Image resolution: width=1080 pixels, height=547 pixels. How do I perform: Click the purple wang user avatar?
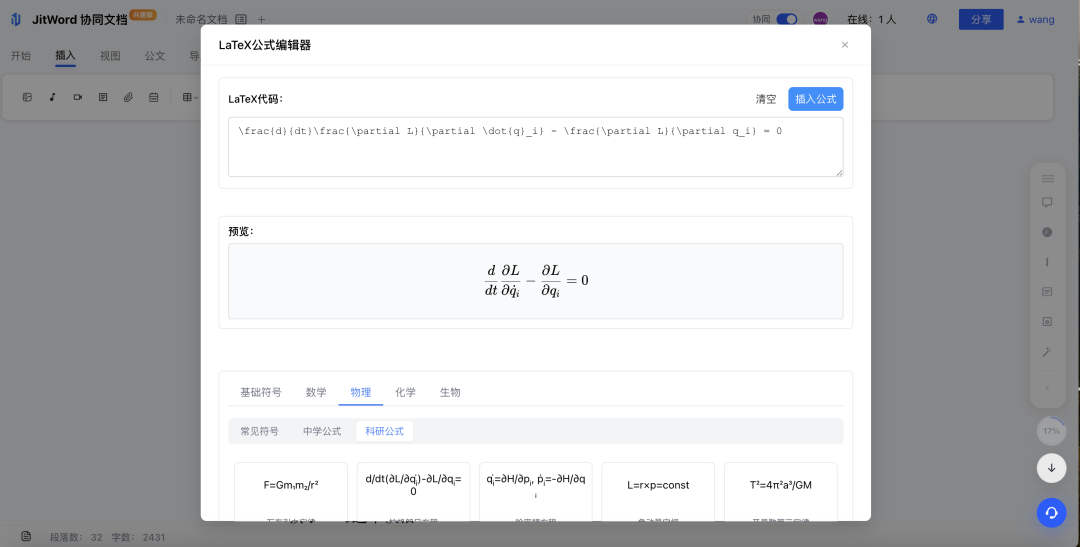tap(820, 19)
